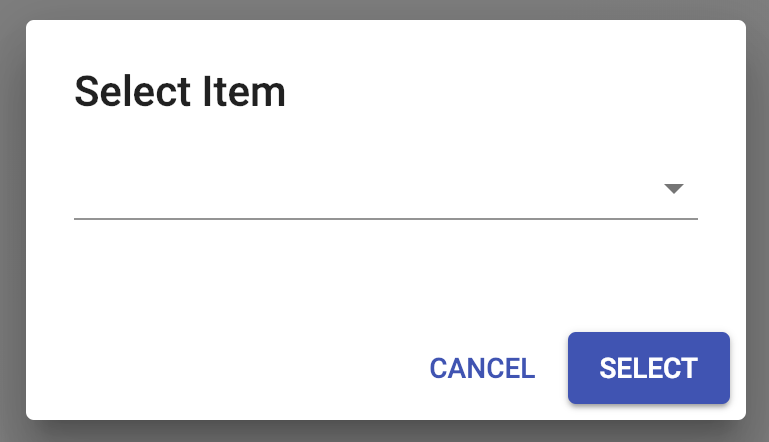
Task: Tap the gray downward caret icon
Action: point(674,189)
